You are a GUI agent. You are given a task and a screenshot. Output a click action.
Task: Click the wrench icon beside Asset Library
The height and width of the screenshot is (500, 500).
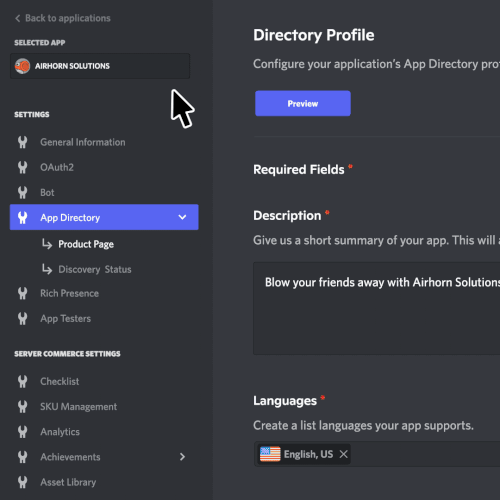coord(22,482)
